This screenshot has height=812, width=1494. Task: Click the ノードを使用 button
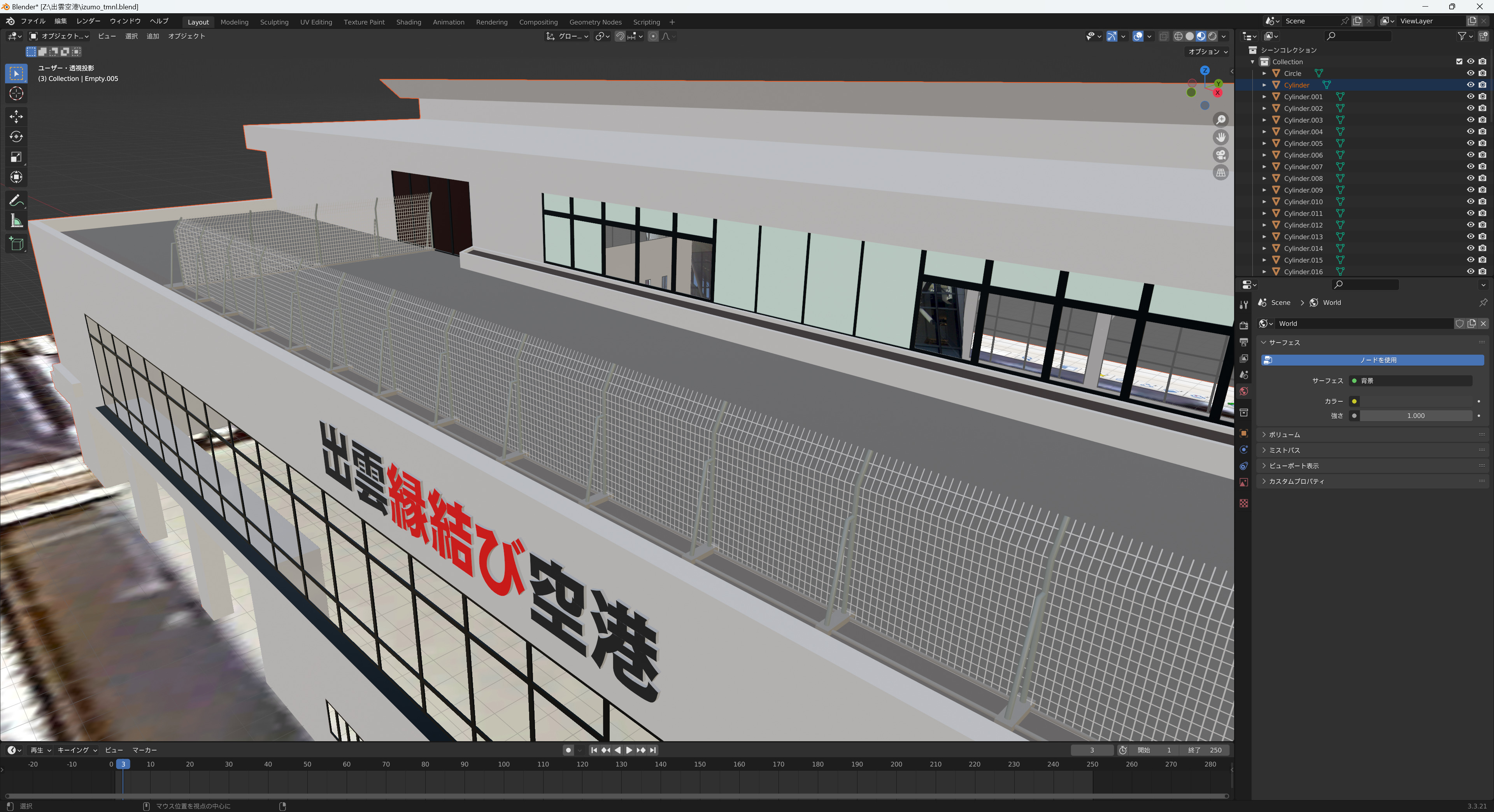tap(1373, 360)
